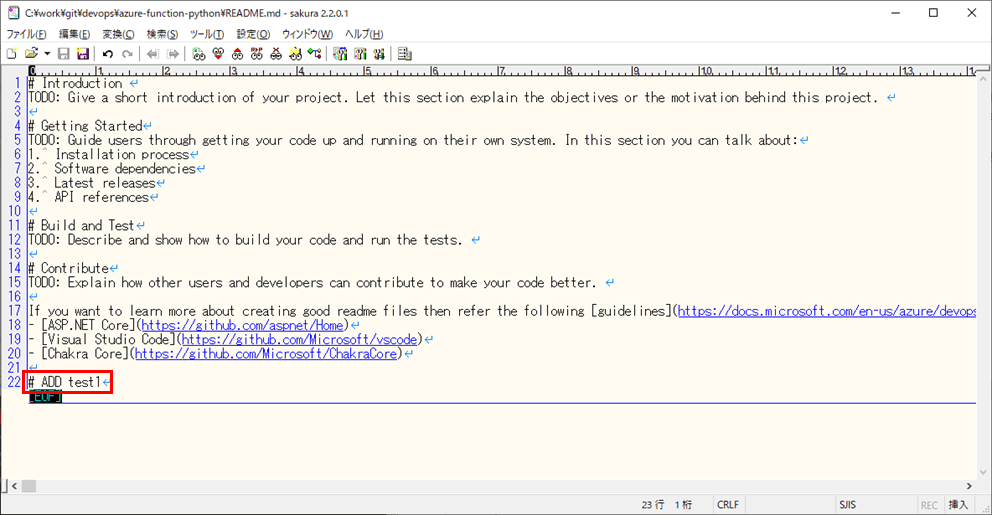Viewport: 992px width, 515px height.
Task: Save the file with the floppy icon
Action: pyautogui.click(x=63, y=54)
